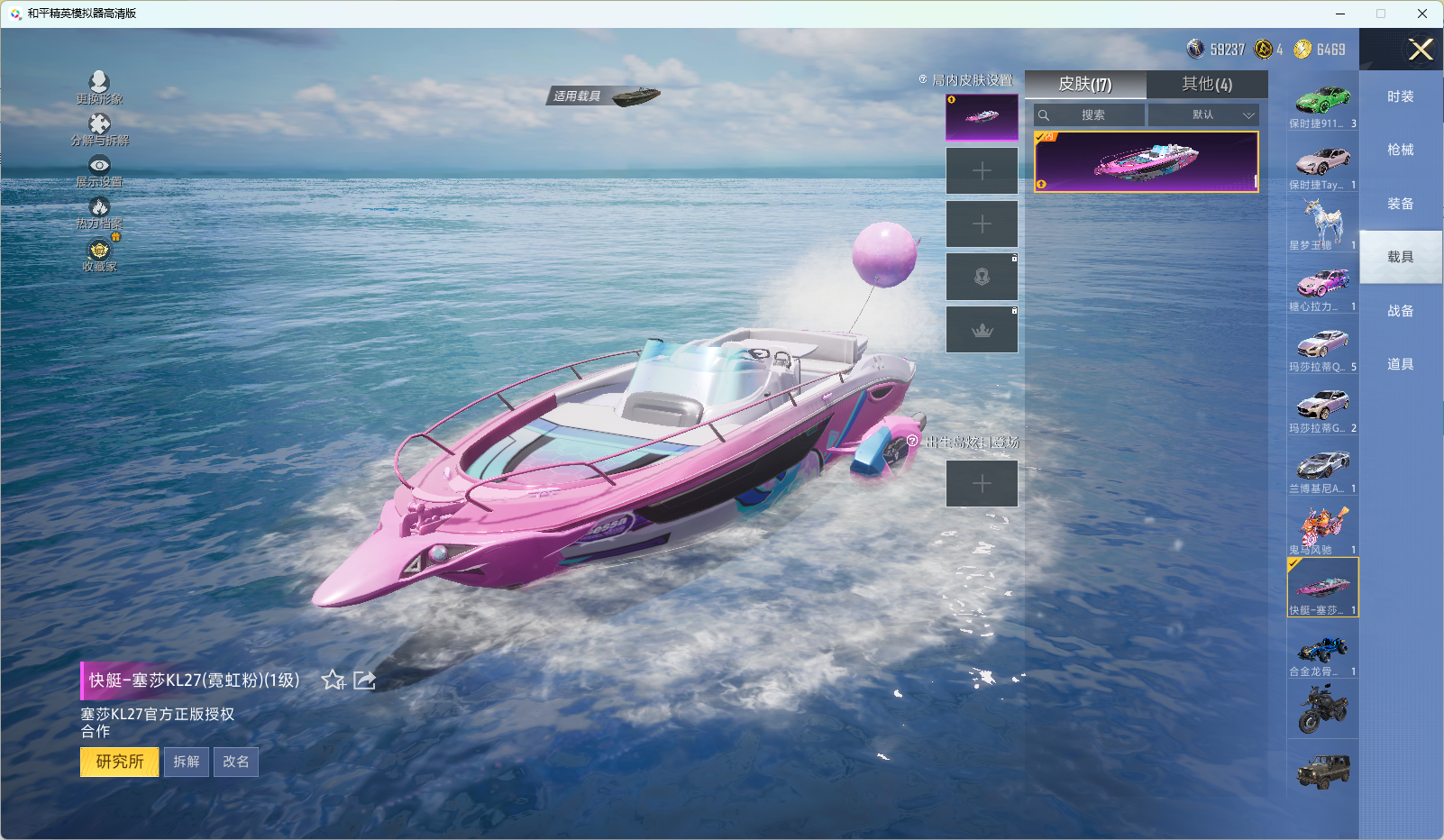
Task: Open 热力档案 flame icon
Action: pyautogui.click(x=99, y=208)
